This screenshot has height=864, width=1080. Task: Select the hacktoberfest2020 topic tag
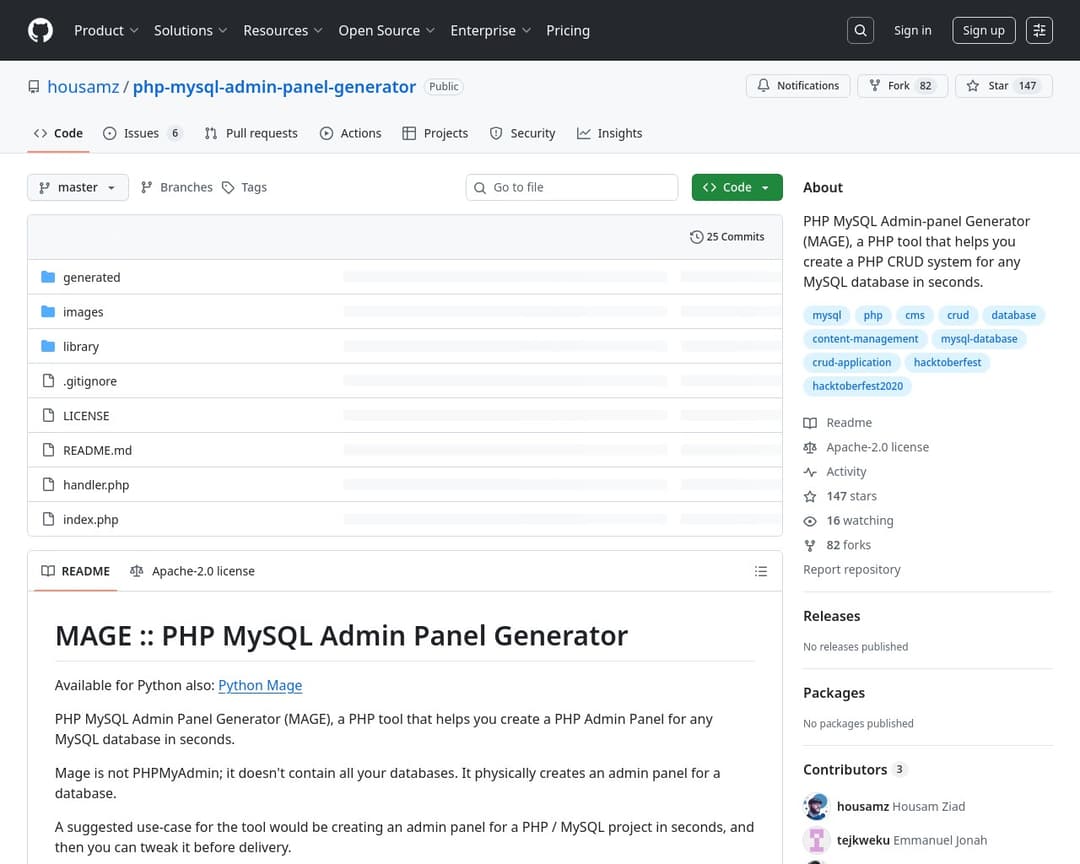coord(857,386)
